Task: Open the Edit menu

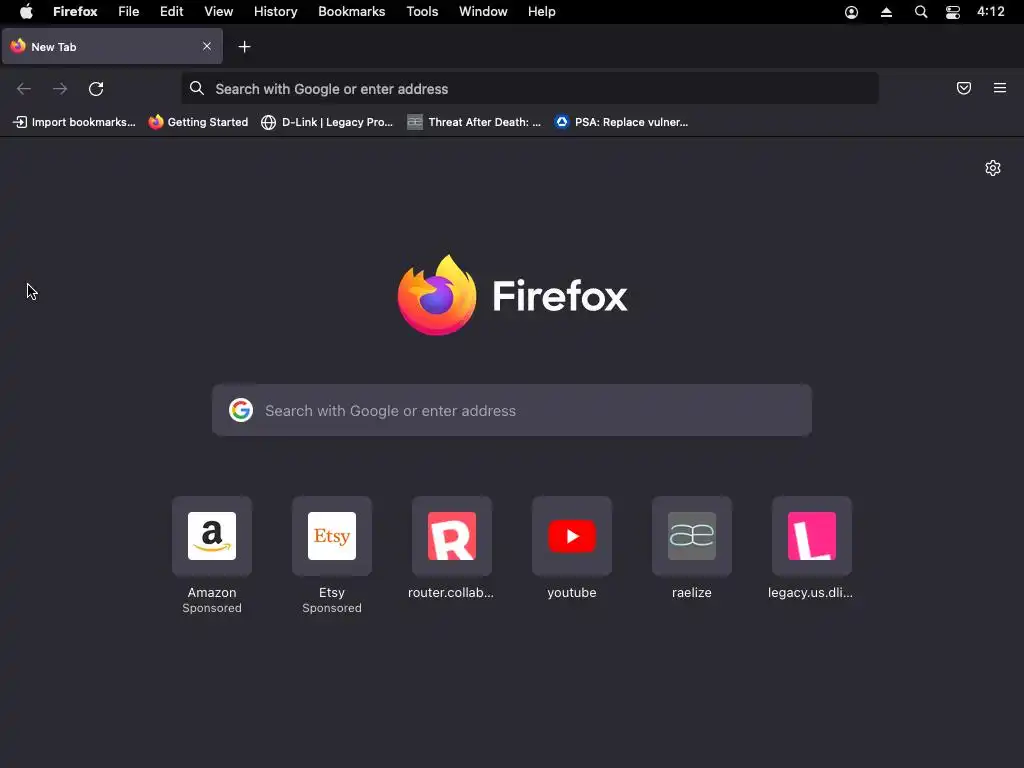Action: coord(172,12)
